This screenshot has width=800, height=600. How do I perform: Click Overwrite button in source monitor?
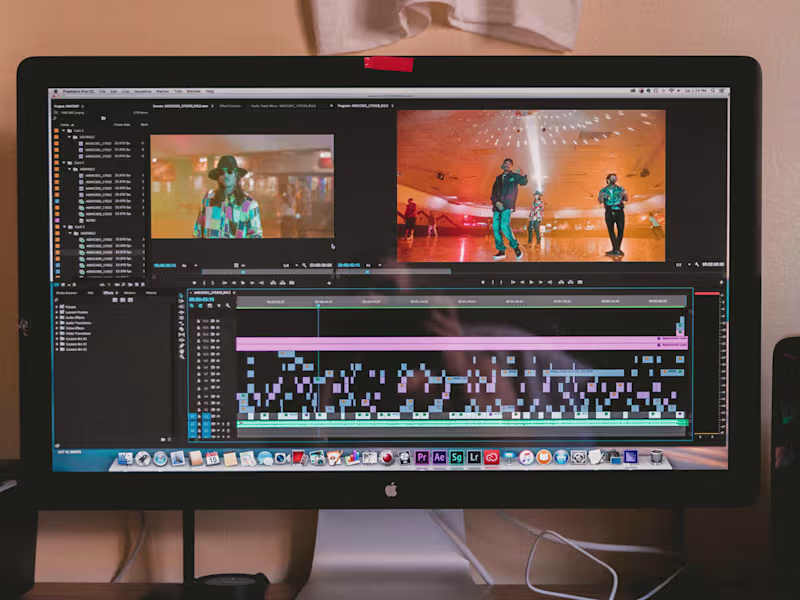point(282,283)
